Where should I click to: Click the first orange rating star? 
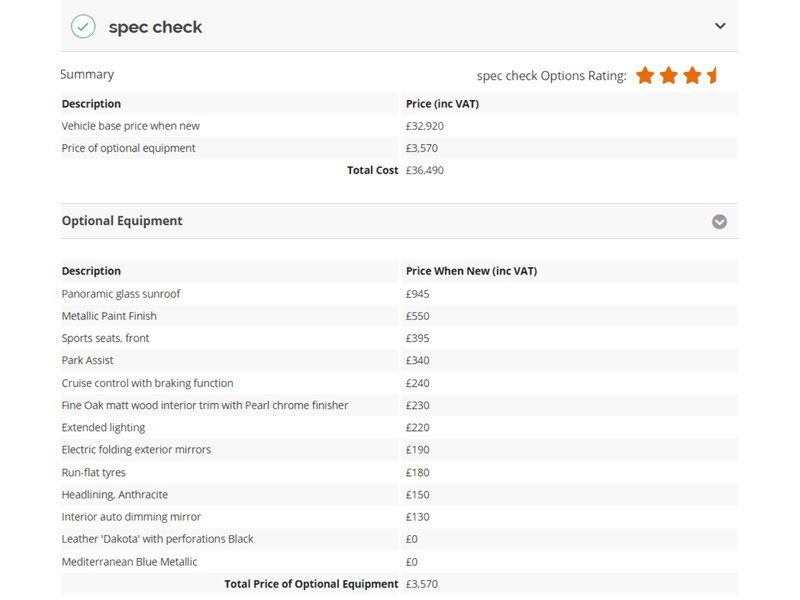pos(645,75)
